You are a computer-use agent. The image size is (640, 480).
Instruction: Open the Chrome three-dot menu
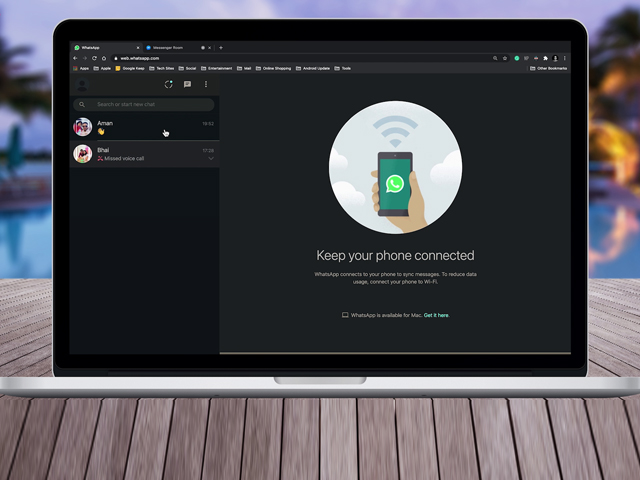click(565, 58)
